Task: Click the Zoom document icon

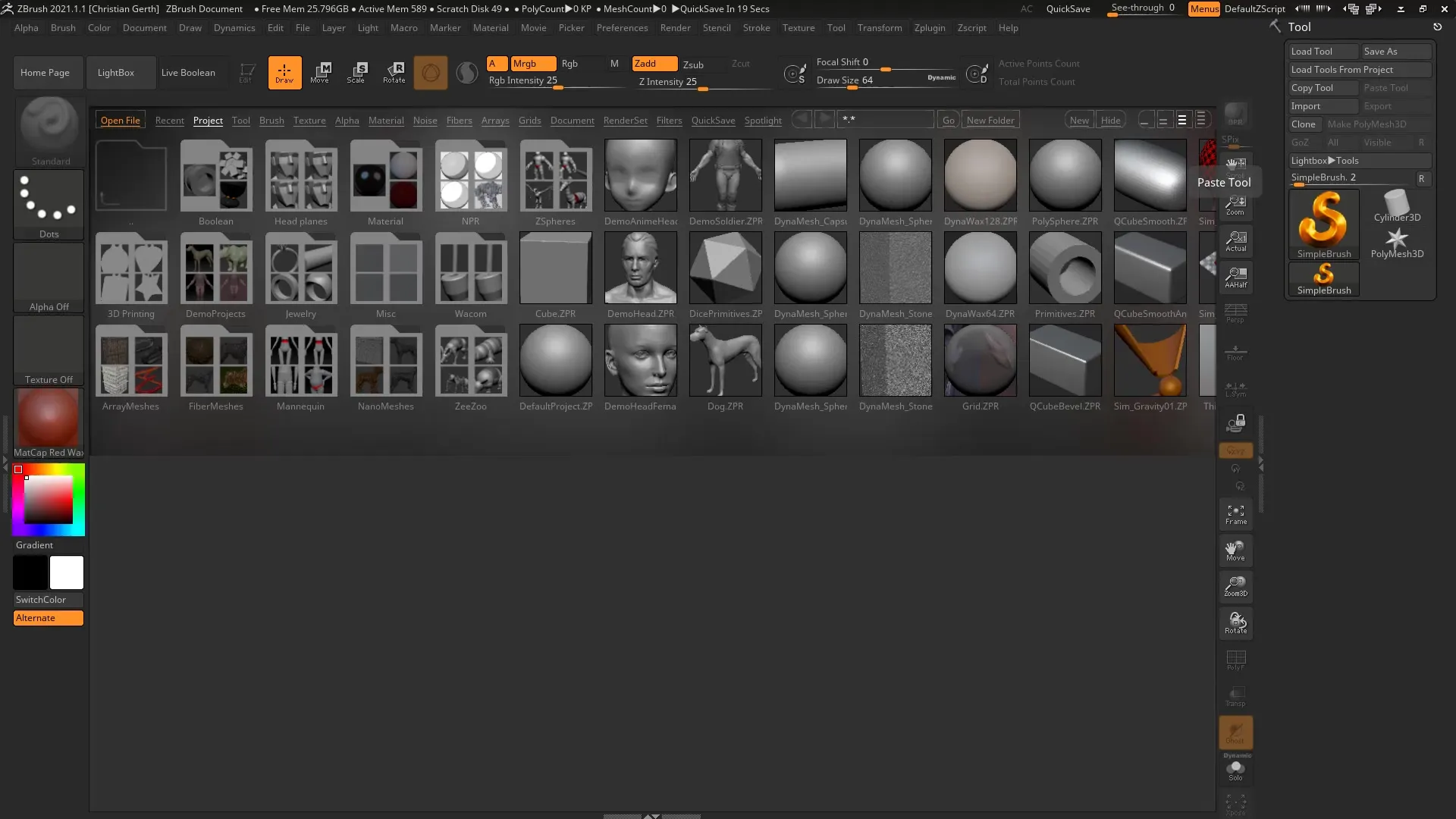Action: point(1236,206)
